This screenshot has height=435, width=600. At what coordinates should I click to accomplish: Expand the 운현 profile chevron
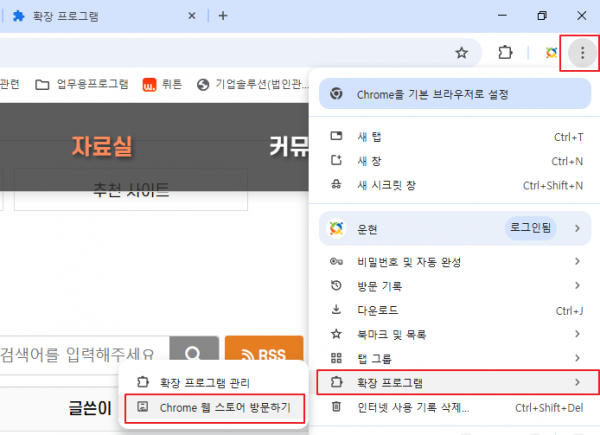click(x=577, y=228)
